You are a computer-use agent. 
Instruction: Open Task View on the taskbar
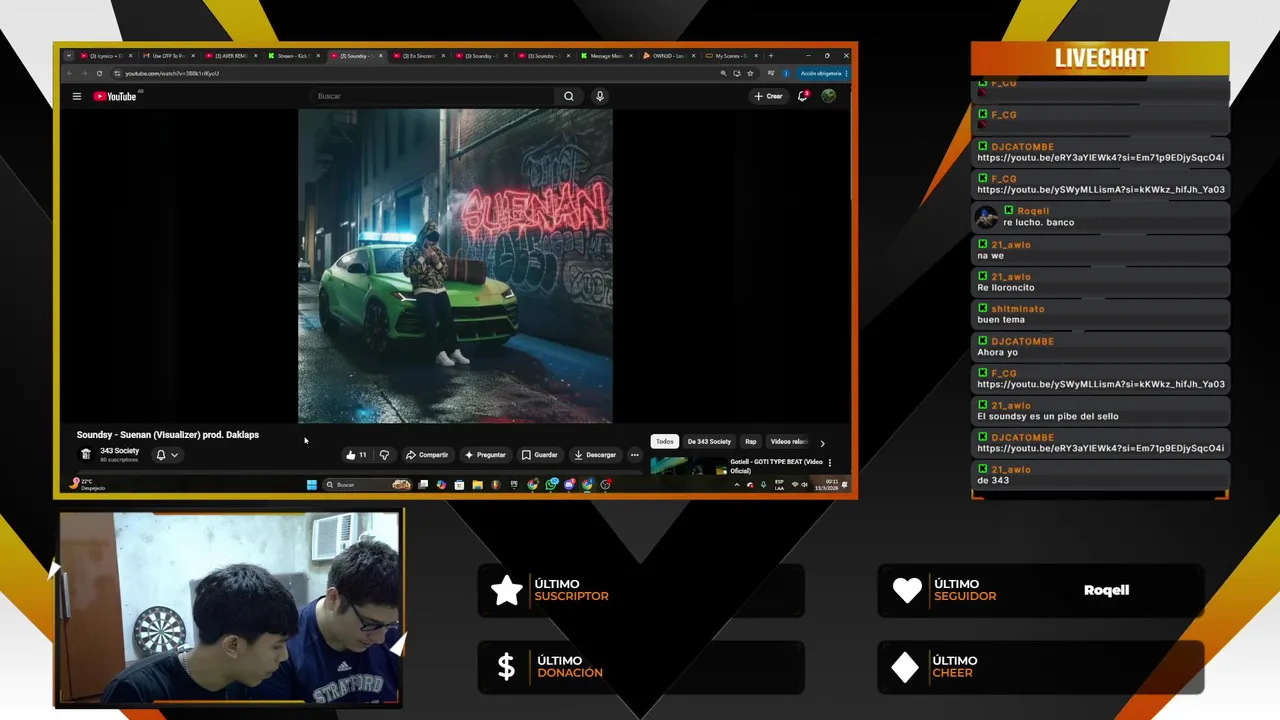423,485
